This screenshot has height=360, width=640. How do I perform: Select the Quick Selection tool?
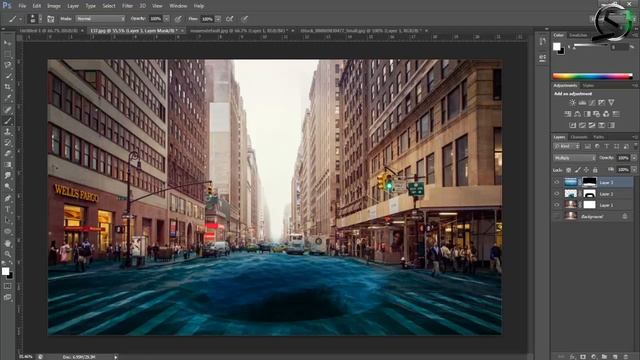(x=7, y=76)
